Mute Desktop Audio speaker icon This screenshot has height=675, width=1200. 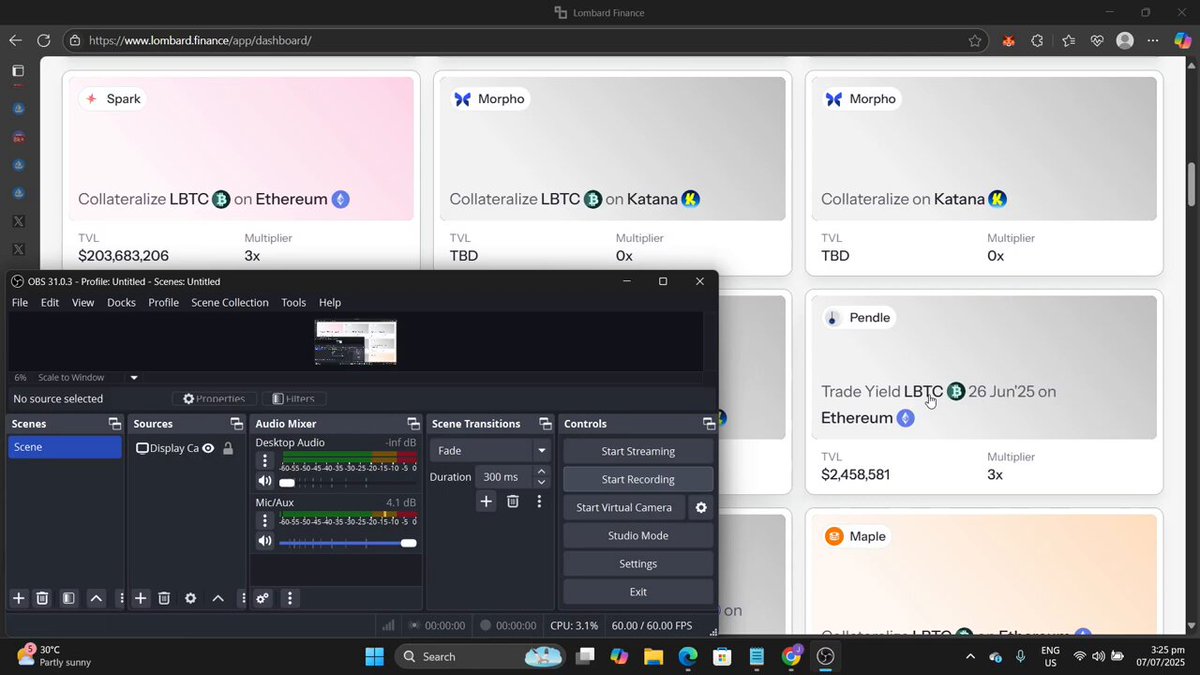(264, 482)
